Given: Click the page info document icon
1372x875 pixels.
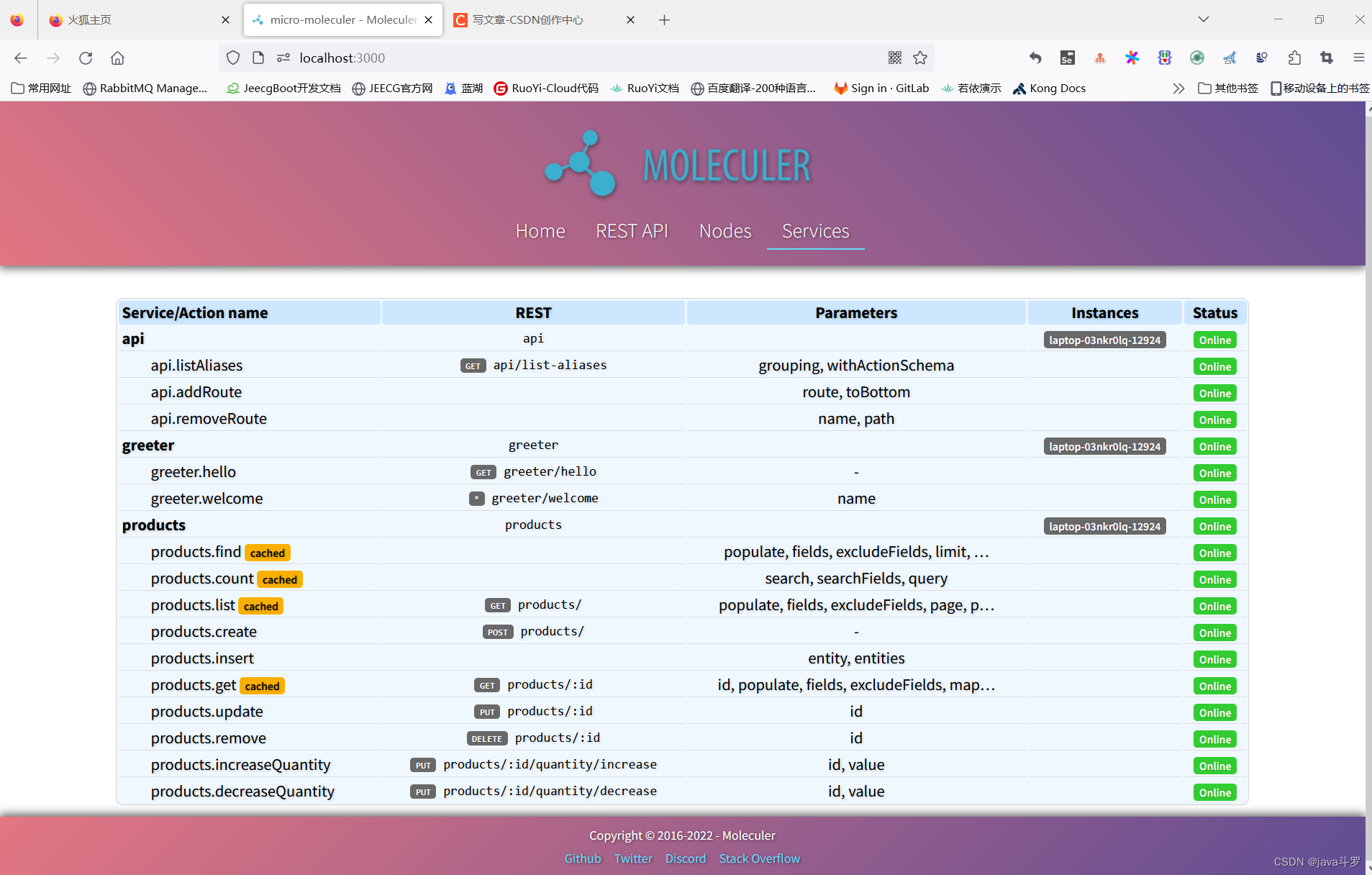Looking at the screenshot, I should [258, 58].
